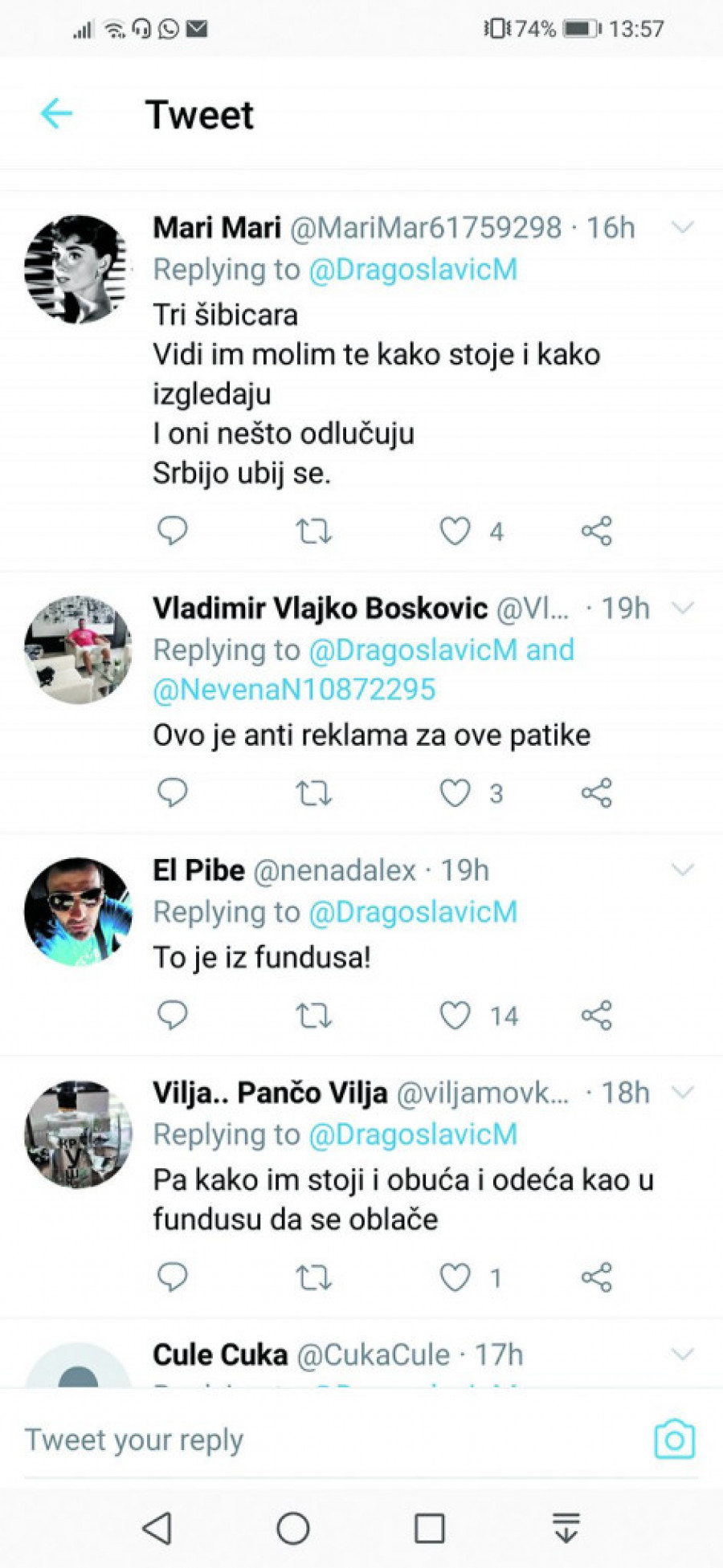This screenshot has width=723, height=1568.
Task: Reply to Vilja.. Pančo Vilja's tweet
Action: click(172, 1277)
